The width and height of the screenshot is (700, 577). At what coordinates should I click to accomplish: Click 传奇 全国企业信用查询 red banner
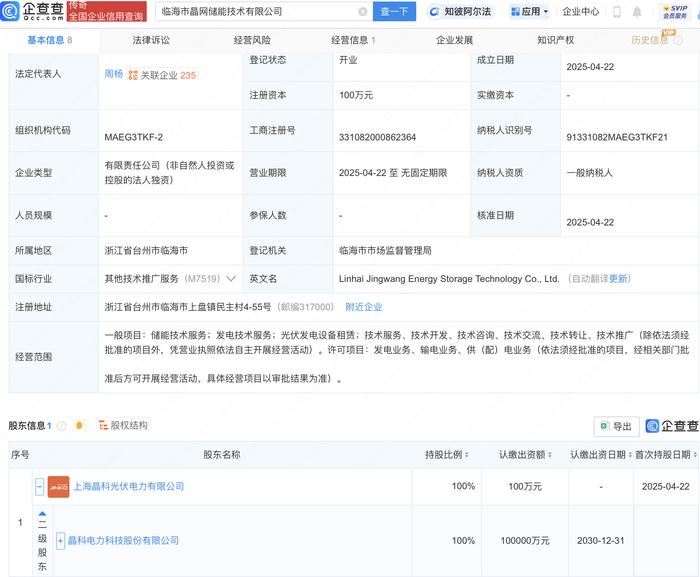[107, 11]
